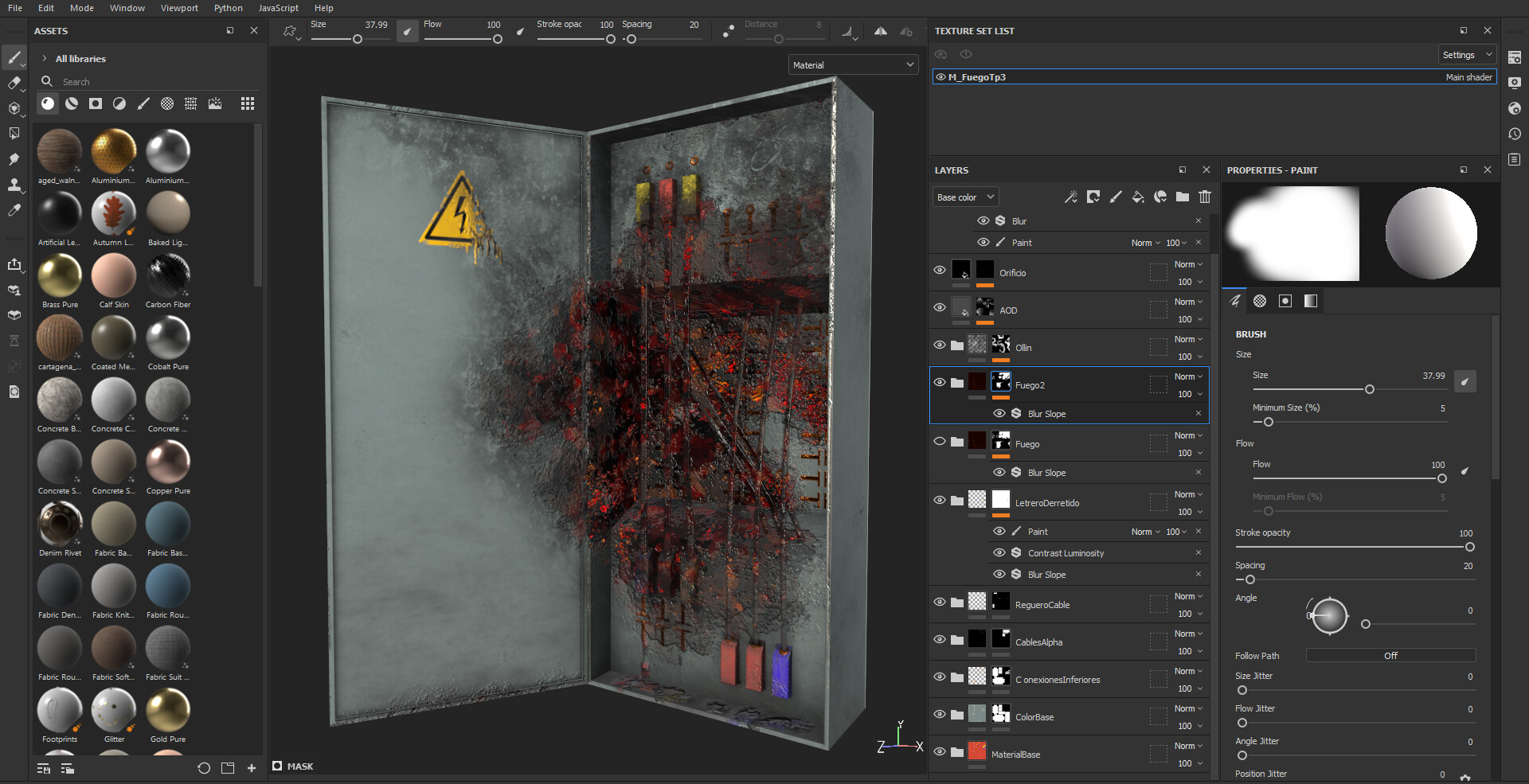Click the trash icon to delete layer
The image size is (1529, 784).
(x=1204, y=197)
